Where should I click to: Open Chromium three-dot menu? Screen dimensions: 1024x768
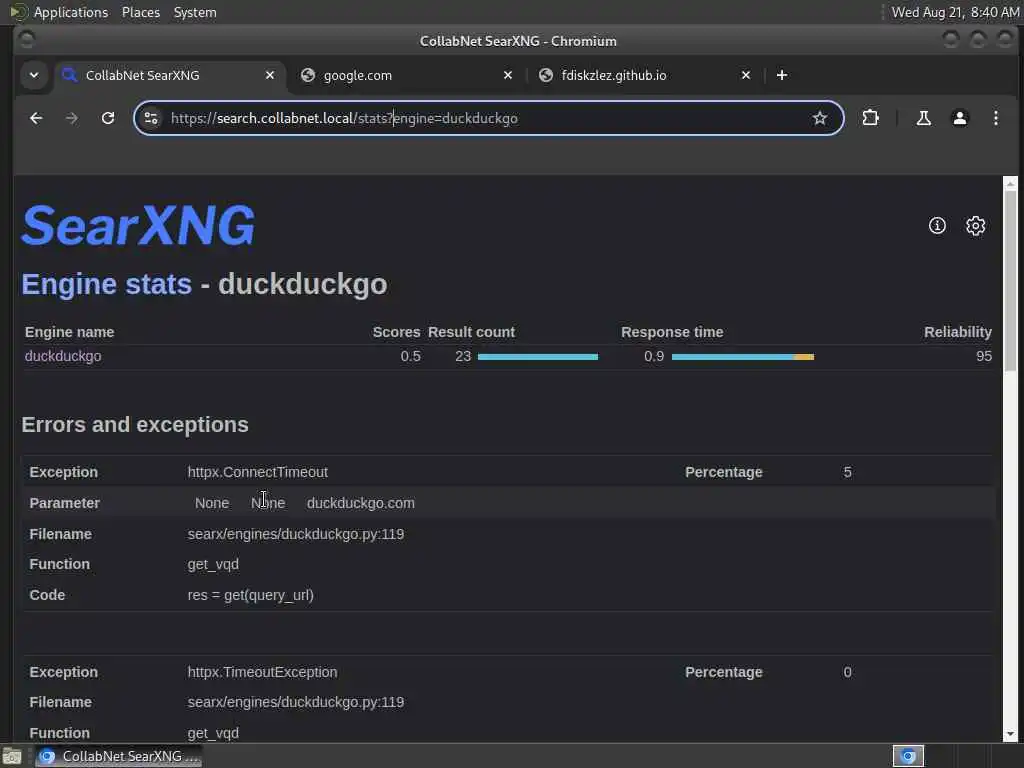pos(995,118)
